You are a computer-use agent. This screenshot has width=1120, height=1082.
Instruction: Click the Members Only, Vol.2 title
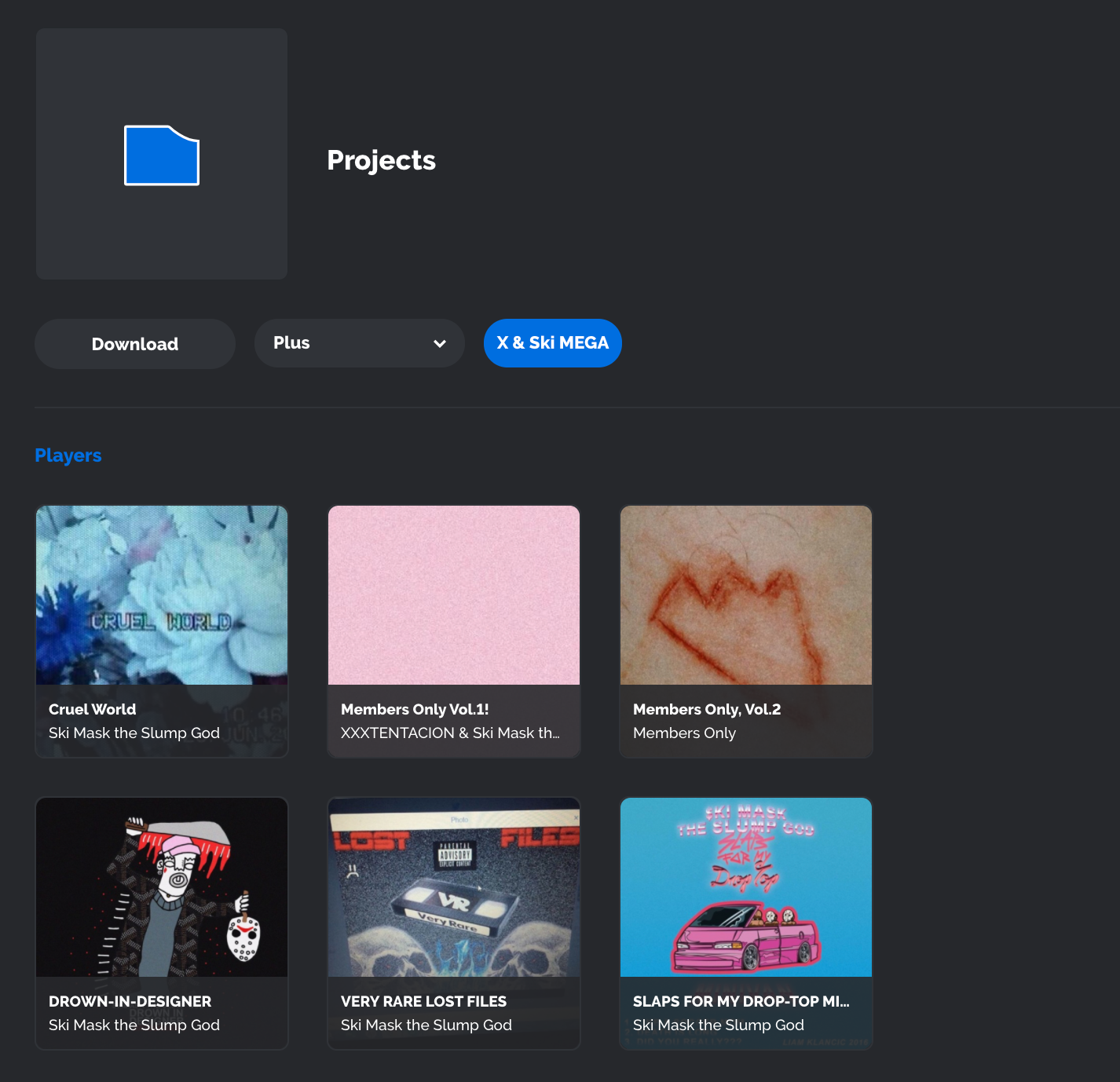(707, 709)
